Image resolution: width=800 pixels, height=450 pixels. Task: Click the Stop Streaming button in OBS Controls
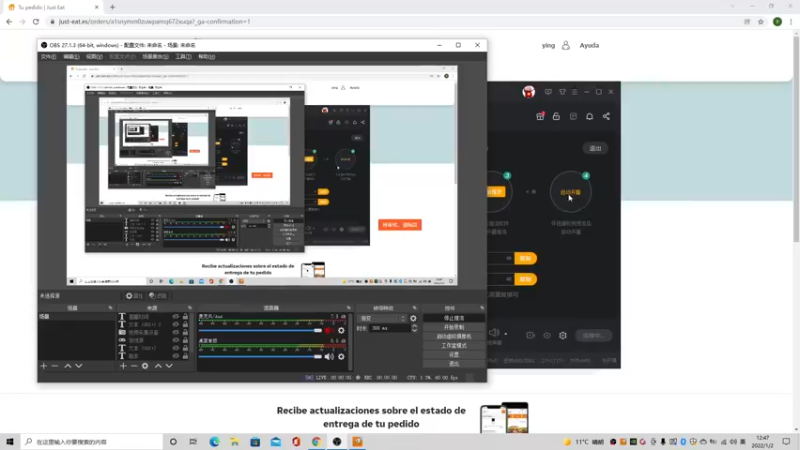454,318
